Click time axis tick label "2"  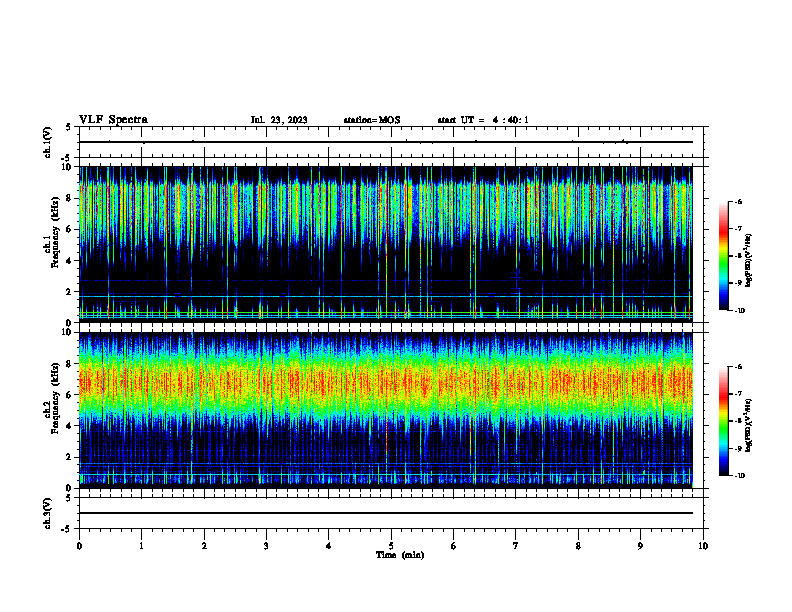tap(204, 546)
